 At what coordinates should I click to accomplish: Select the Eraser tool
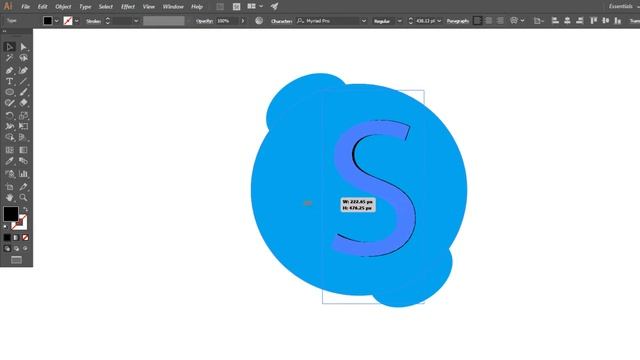tap(23, 103)
